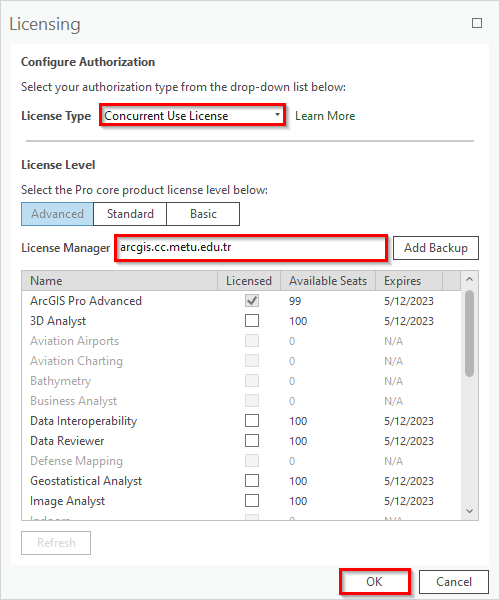Toggle the ArcGIS Pro Advanced checkbox
500x600 pixels.
pyautogui.click(x=252, y=300)
